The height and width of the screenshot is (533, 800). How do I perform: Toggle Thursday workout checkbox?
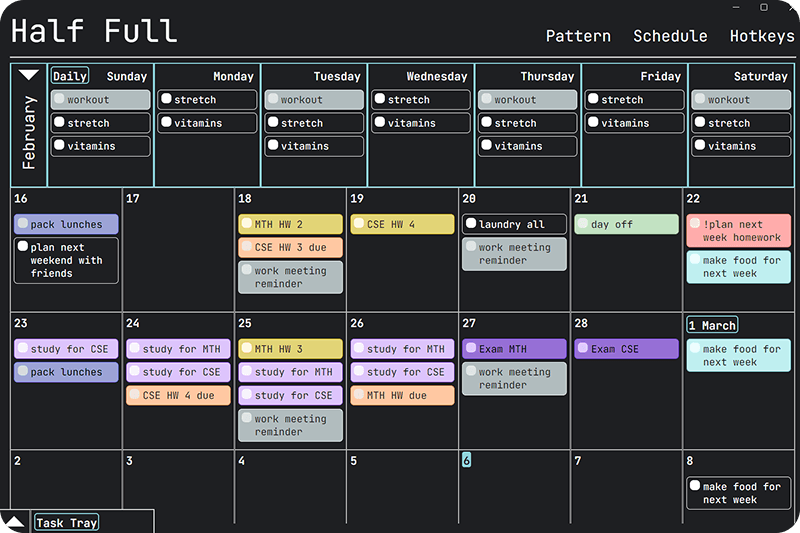pos(486,98)
